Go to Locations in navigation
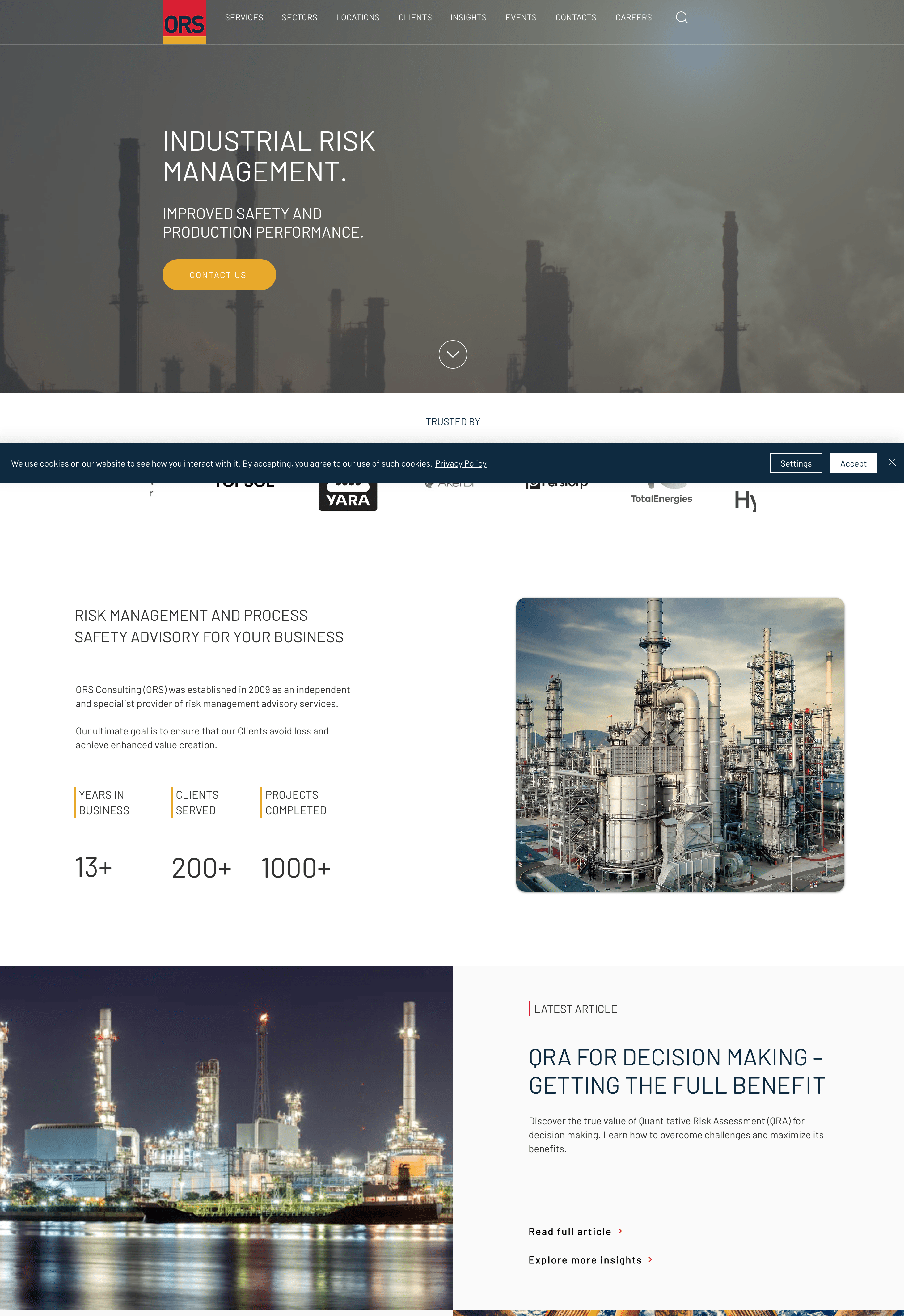The image size is (904, 1316). (x=357, y=18)
